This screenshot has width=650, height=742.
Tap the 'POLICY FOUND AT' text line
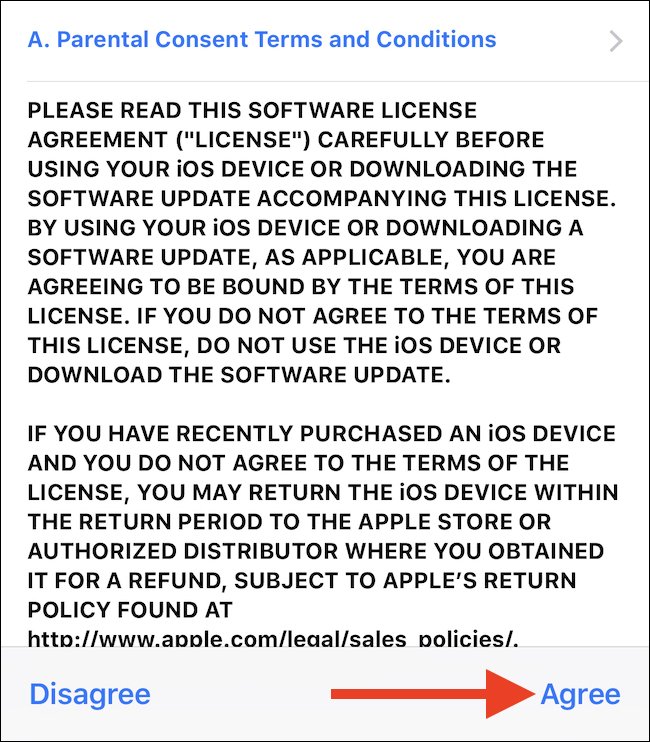click(130, 610)
